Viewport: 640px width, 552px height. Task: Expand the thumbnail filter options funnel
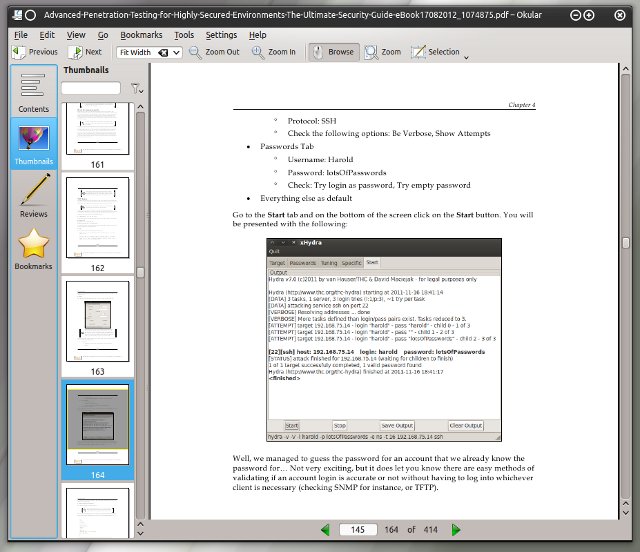click(x=136, y=89)
